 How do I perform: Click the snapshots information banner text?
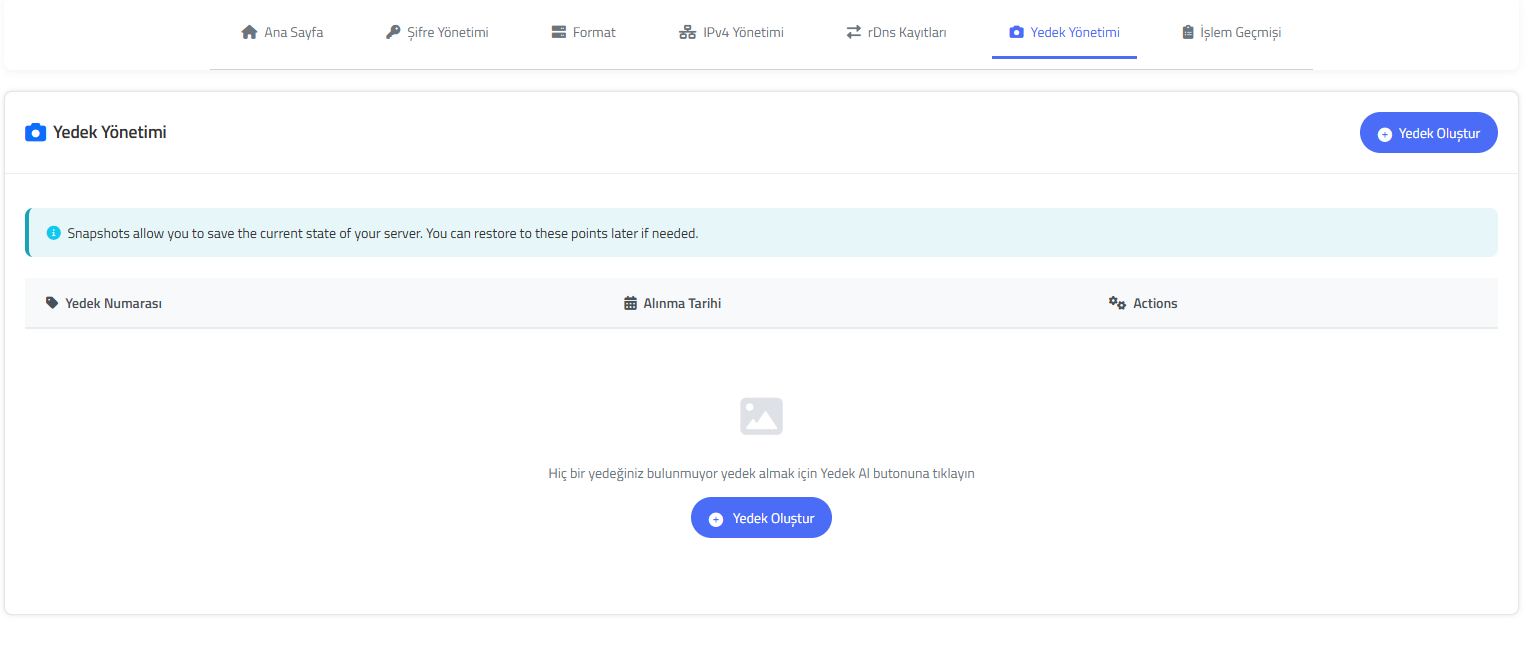(x=382, y=233)
